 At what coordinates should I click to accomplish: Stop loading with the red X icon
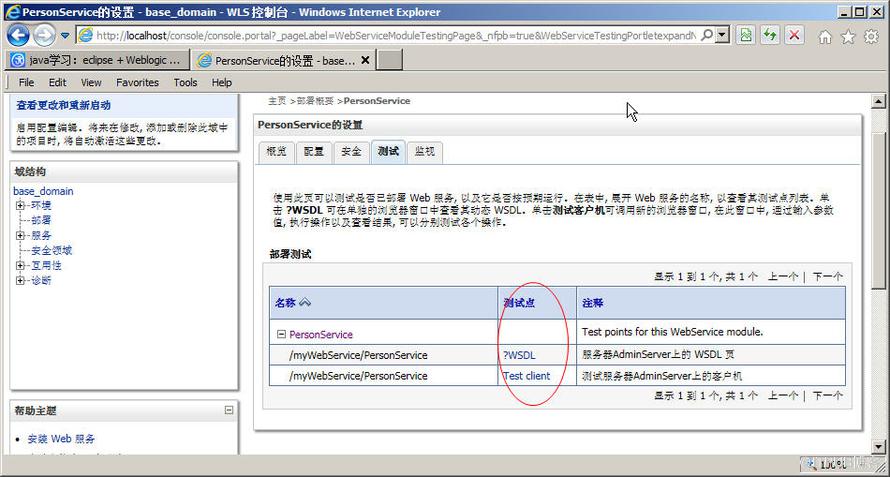(794, 36)
